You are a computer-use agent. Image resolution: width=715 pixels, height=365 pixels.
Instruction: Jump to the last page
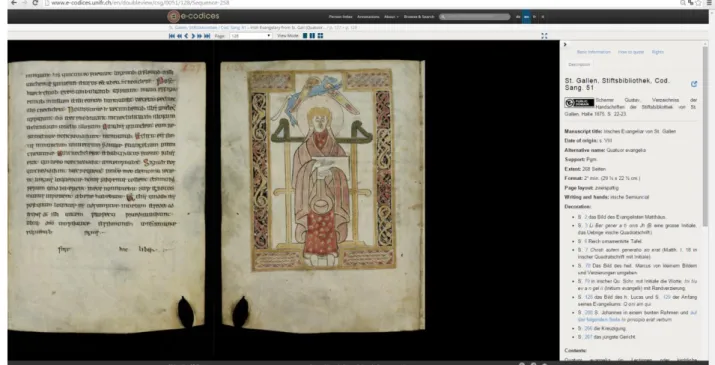[207, 36]
